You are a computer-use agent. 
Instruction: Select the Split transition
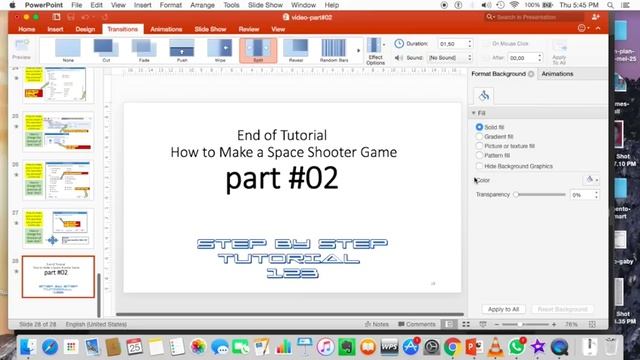tap(258, 51)
